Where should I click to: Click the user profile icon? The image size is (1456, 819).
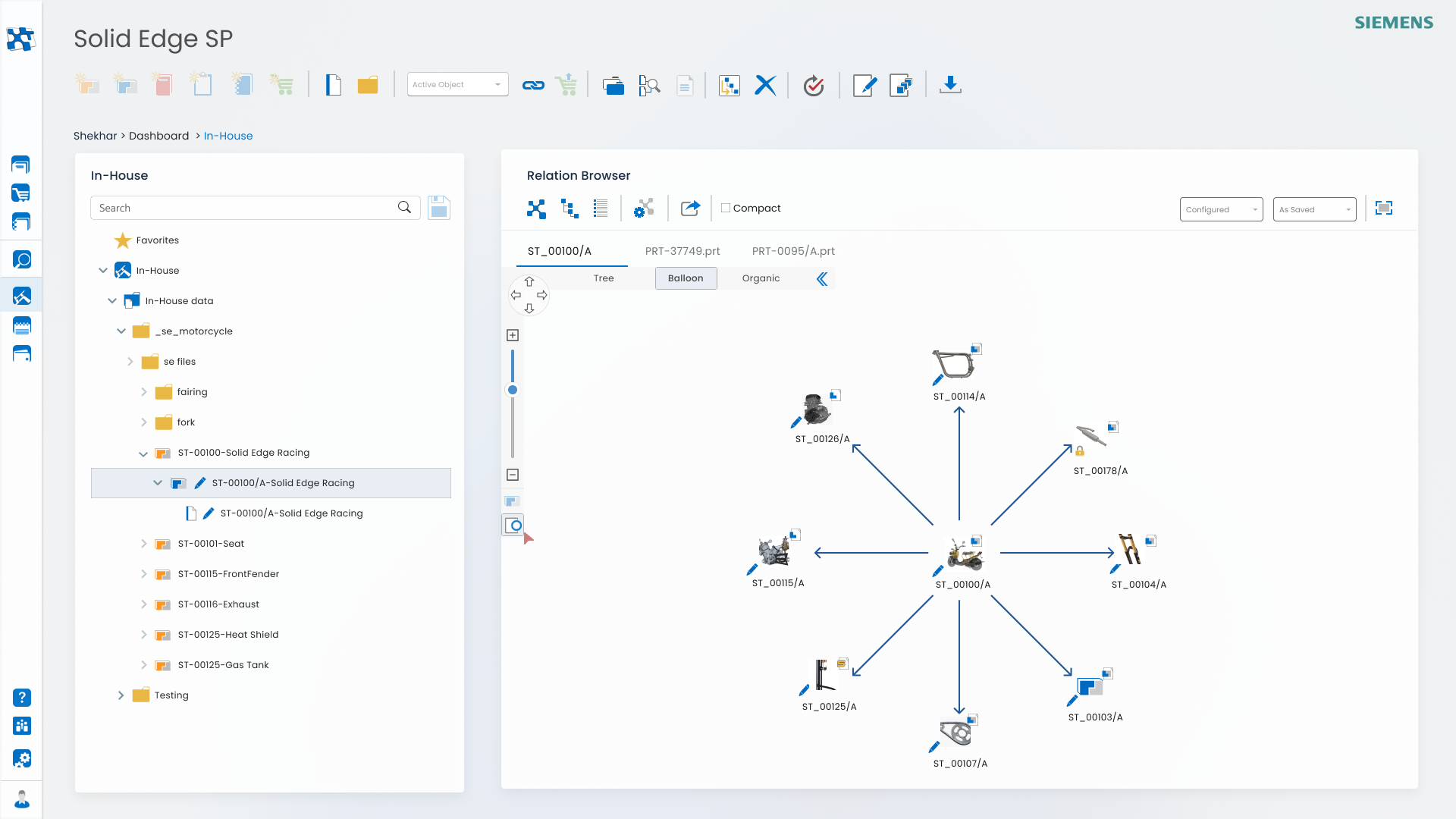point(22,799)
